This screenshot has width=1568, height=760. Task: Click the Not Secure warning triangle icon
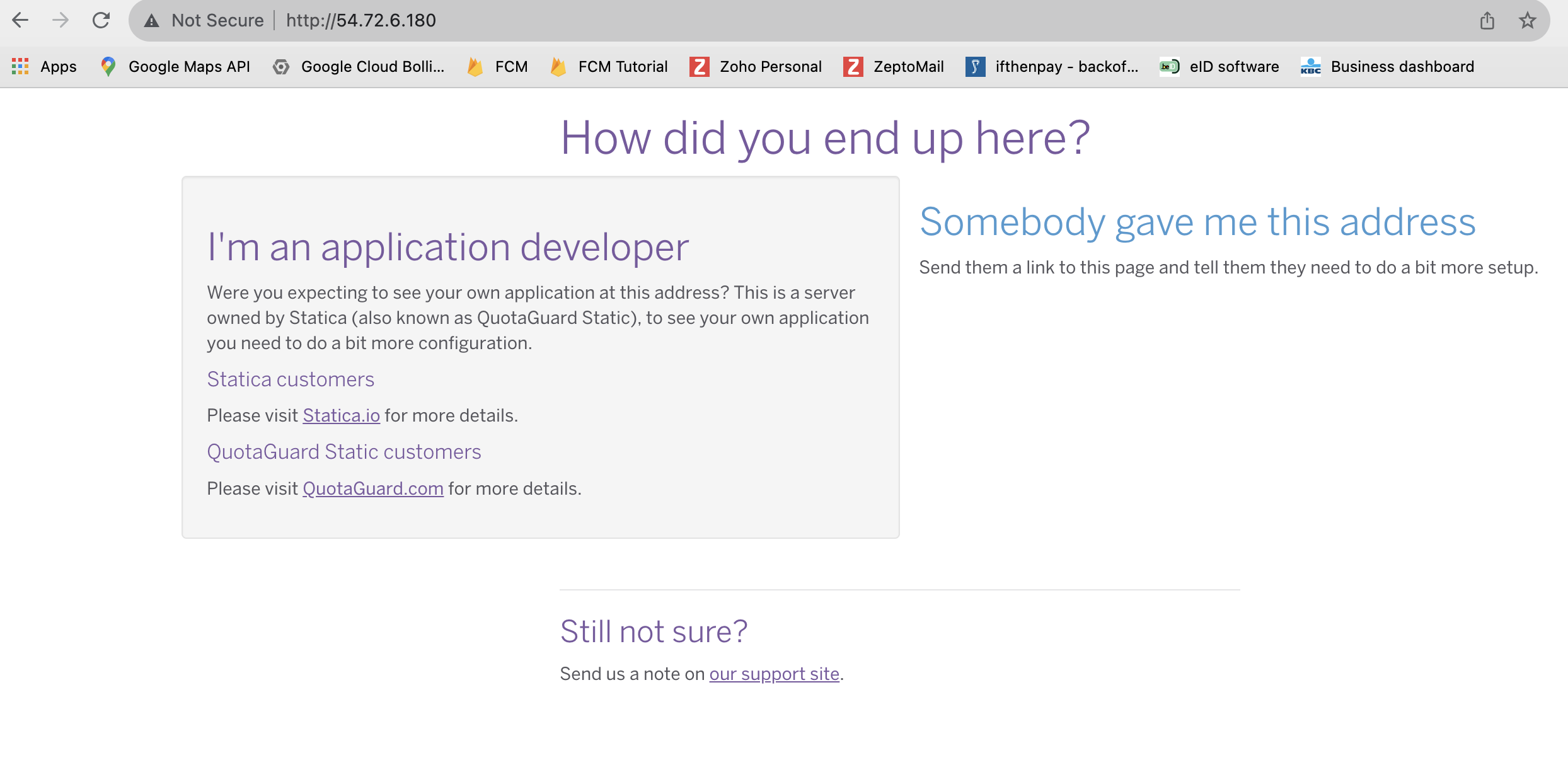[152, 21]
